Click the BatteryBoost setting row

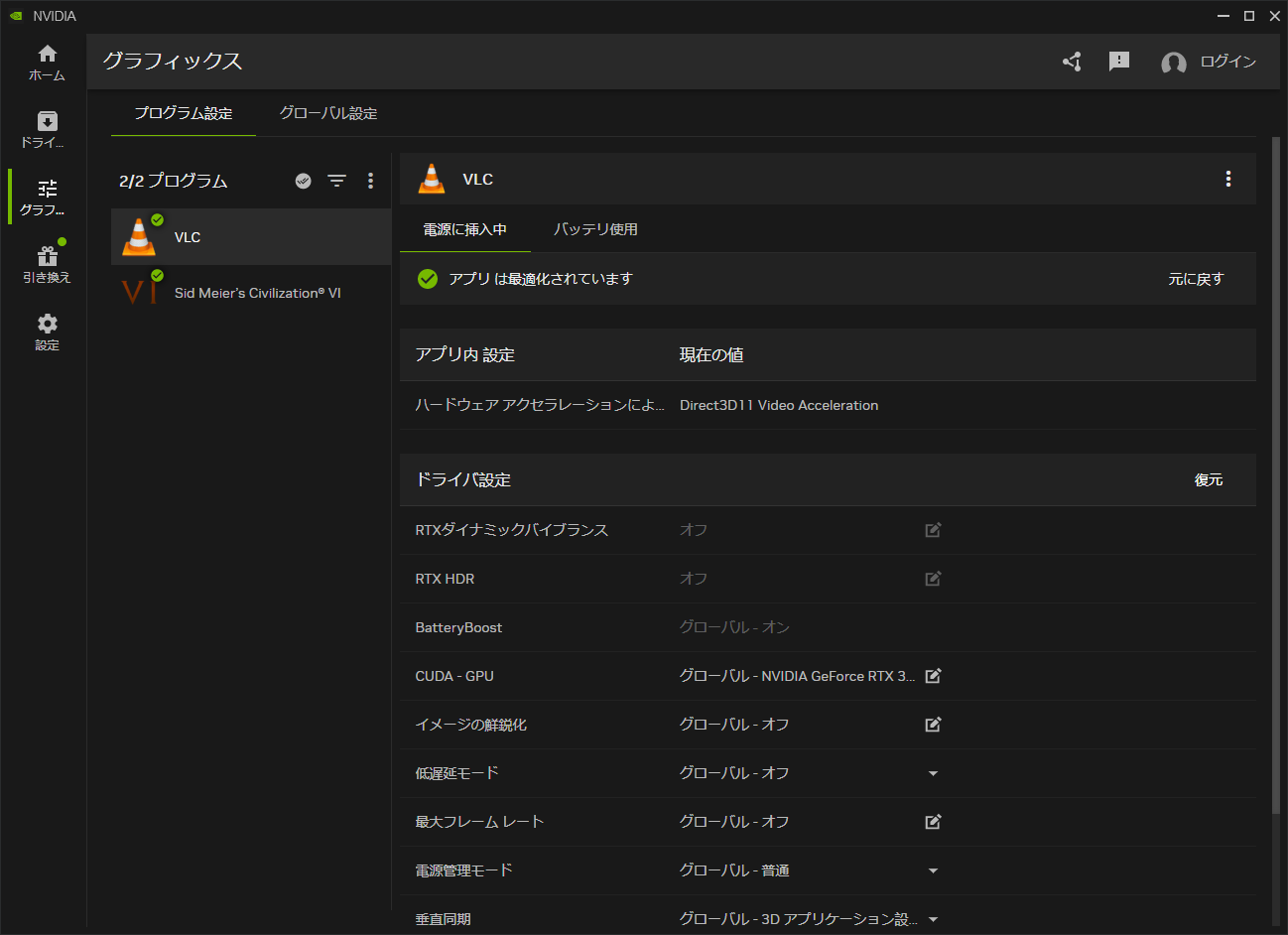828,627
